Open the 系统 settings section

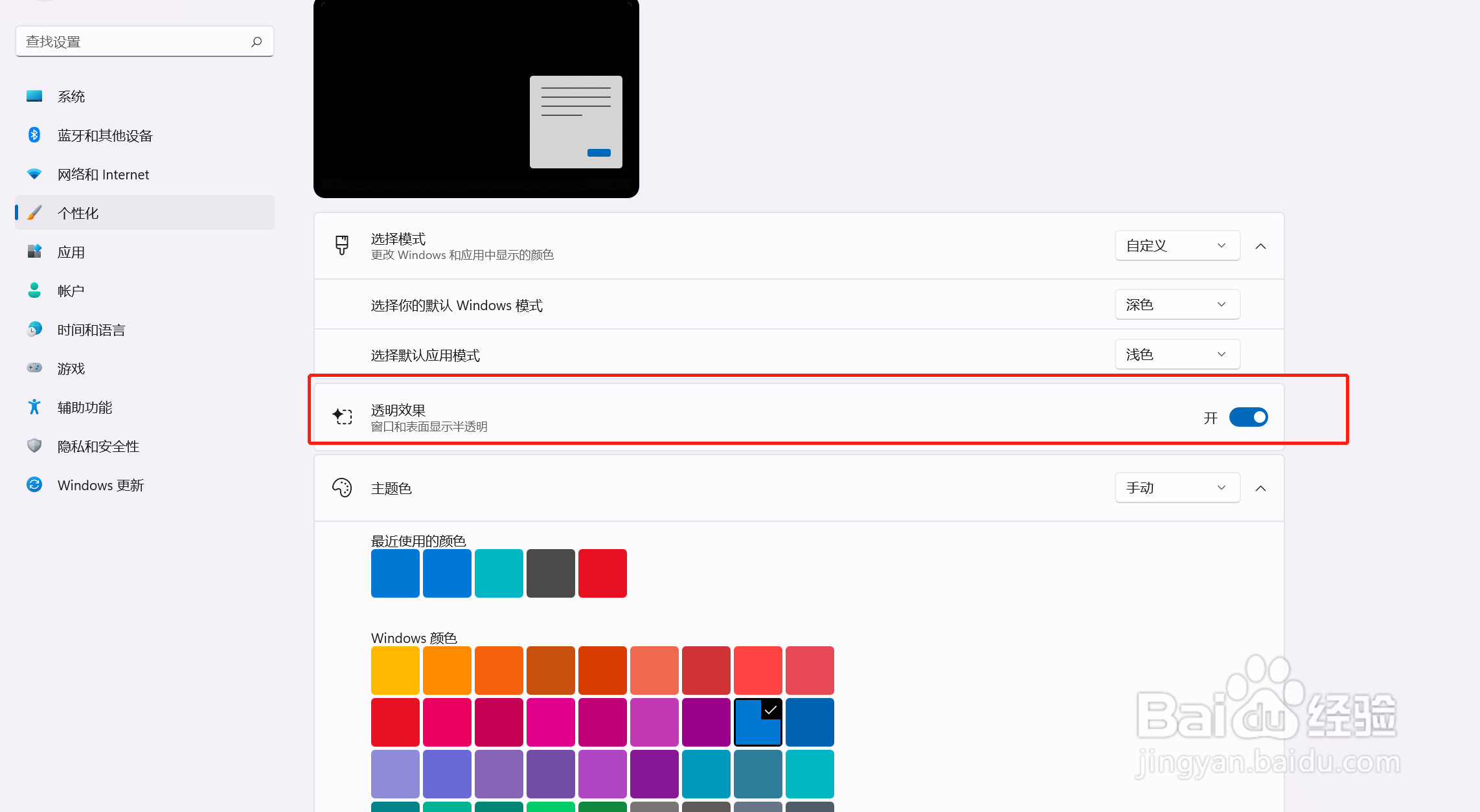(x=71, y=96)
